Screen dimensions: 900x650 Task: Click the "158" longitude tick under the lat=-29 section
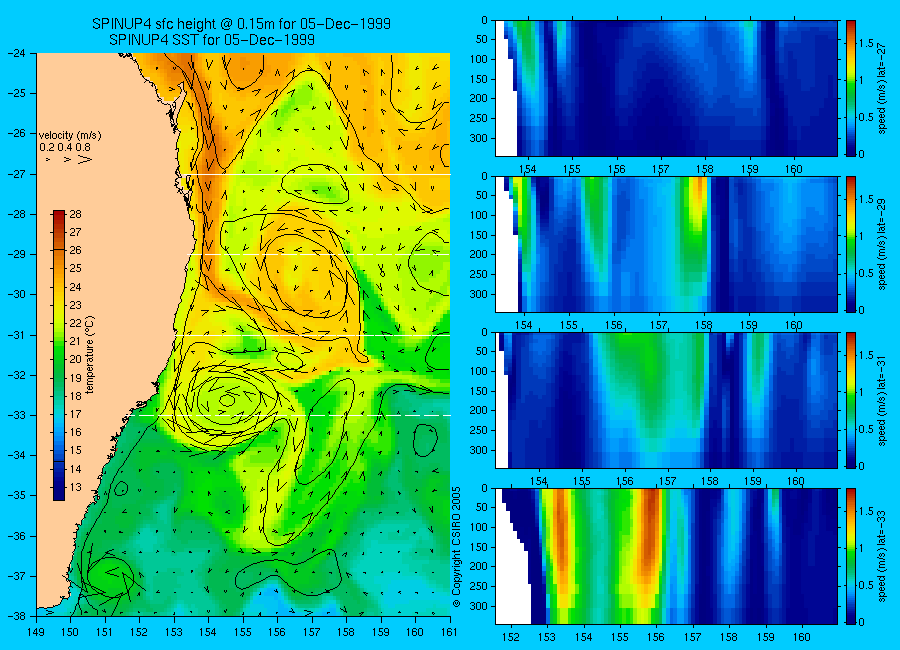pyautogui.click(x=704, y=326)
